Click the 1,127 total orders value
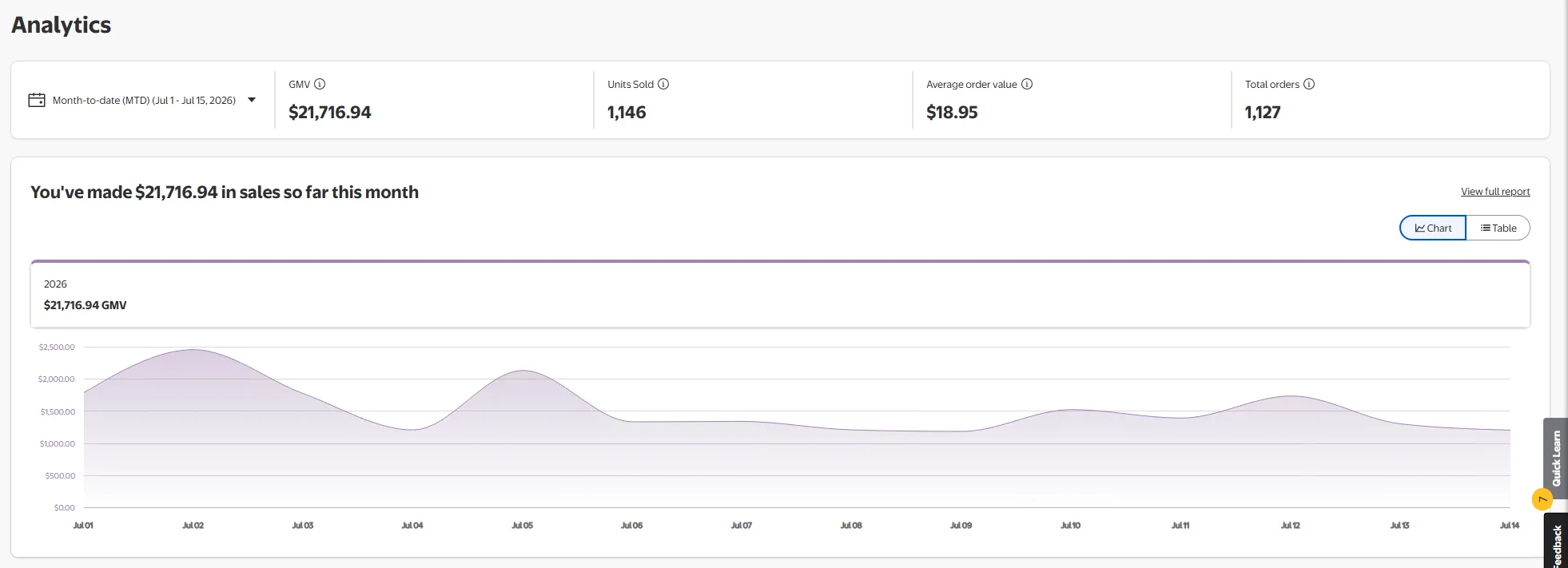 1263,113
